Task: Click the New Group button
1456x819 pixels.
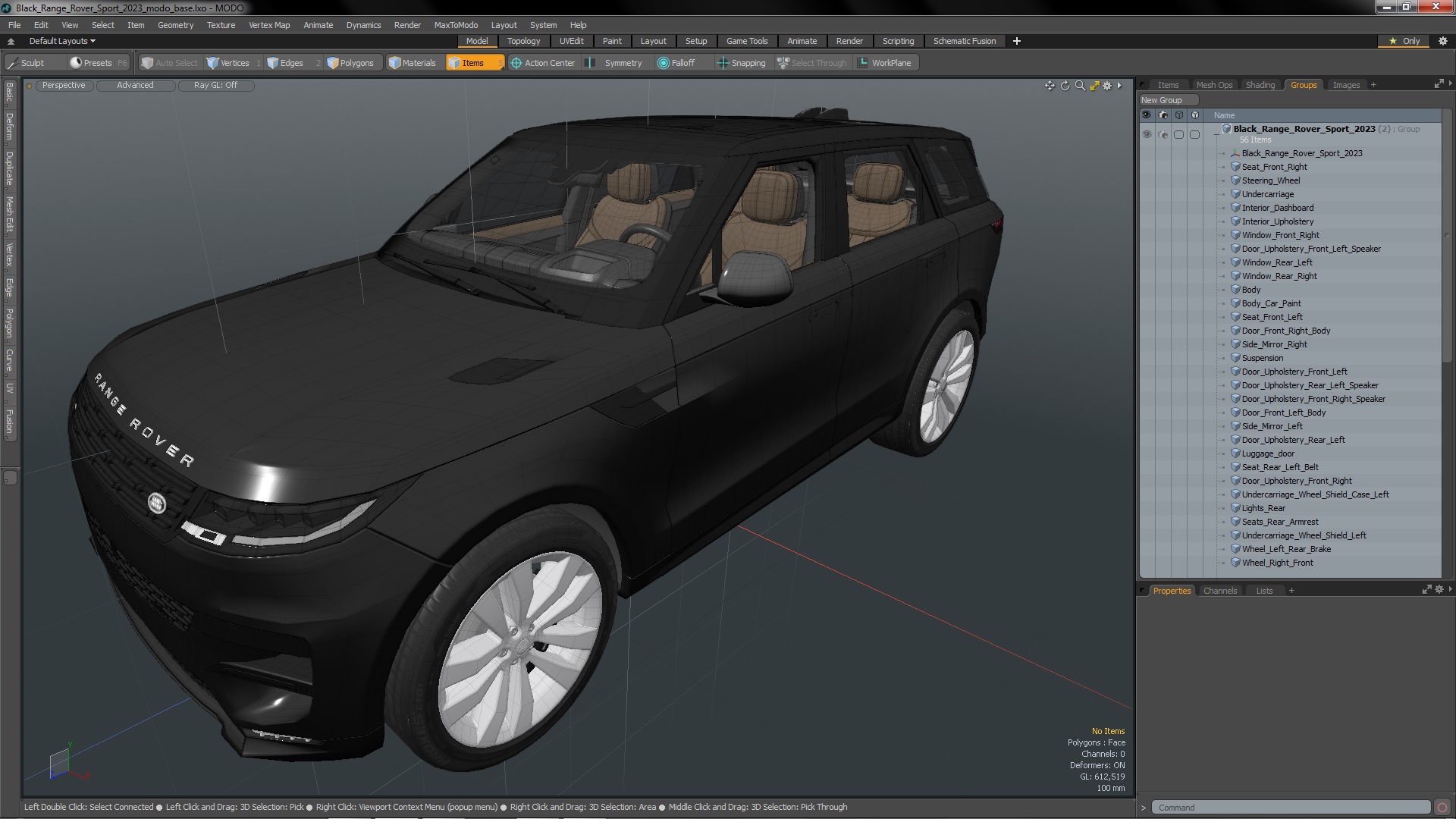Action: 1168,100
